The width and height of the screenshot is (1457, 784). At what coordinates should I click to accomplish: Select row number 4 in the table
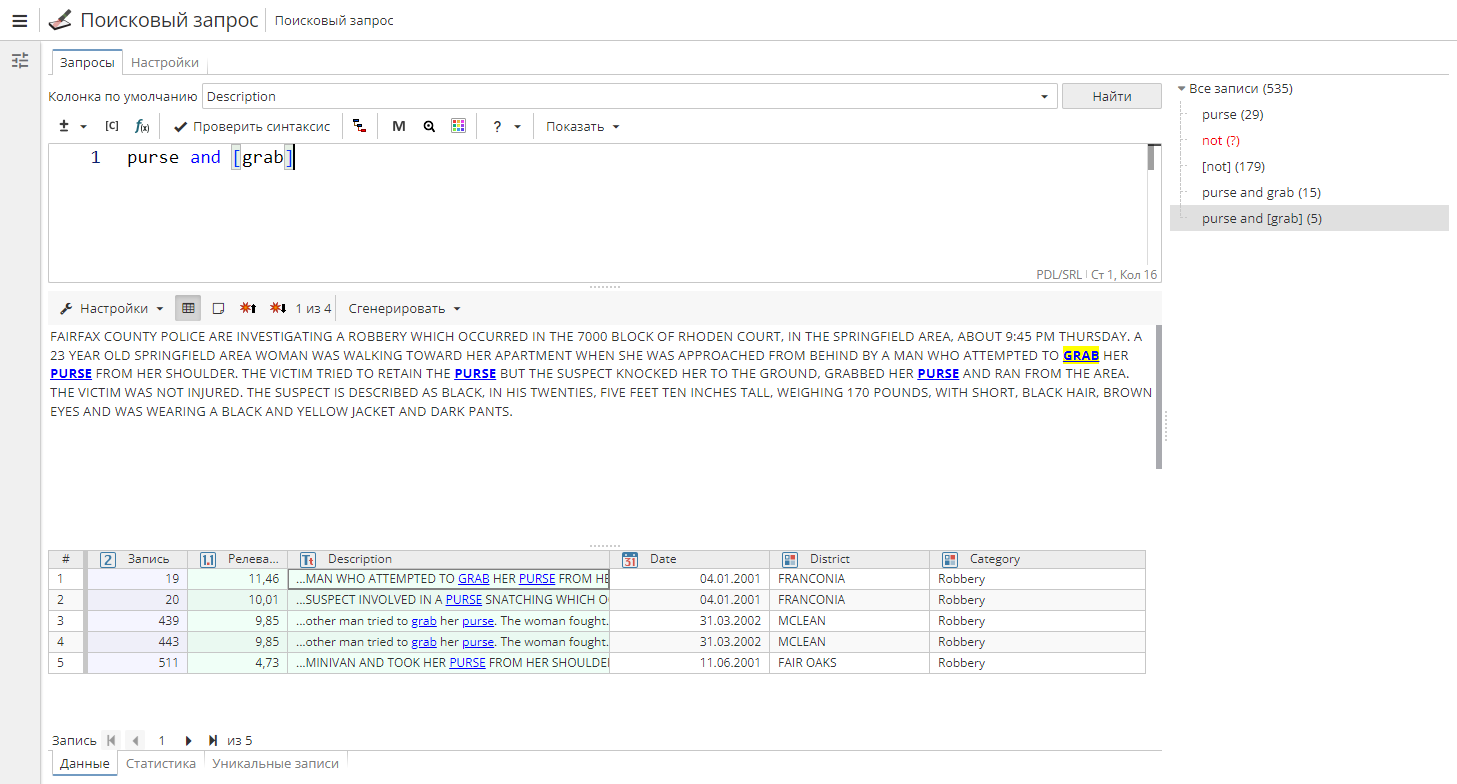click(66, 641)
